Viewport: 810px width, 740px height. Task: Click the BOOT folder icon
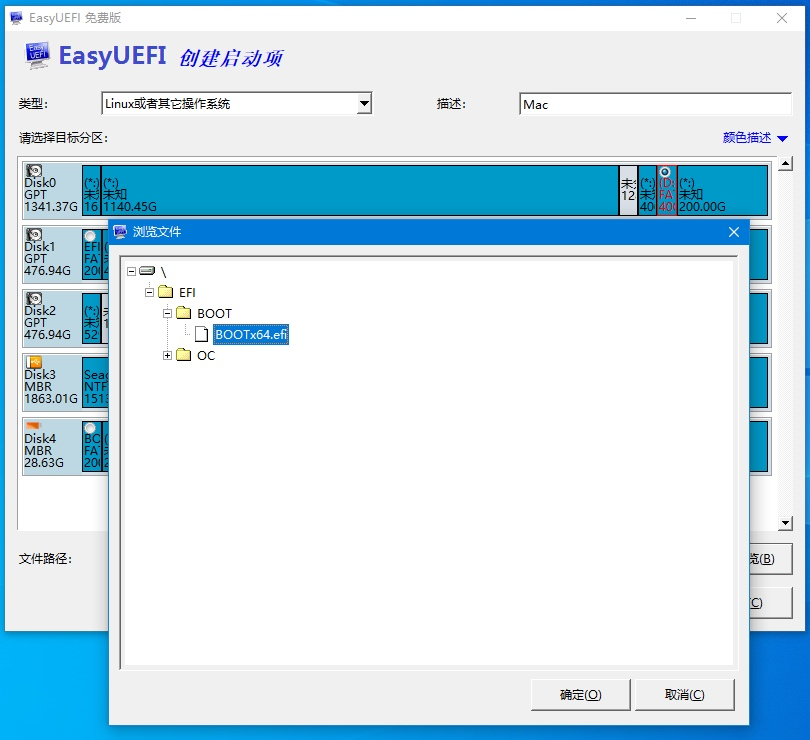tap(183, 313)
